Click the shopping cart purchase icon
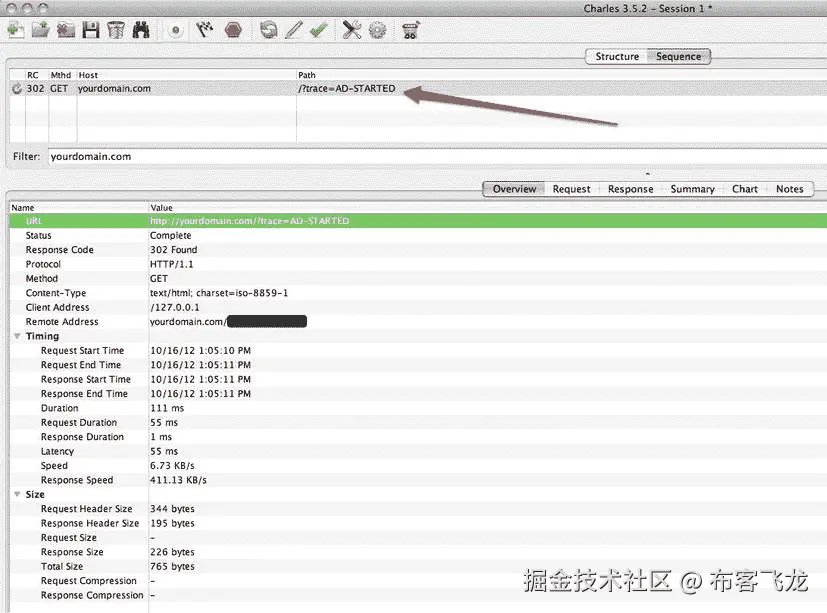The image size is (827, 613). click(410, 30)
